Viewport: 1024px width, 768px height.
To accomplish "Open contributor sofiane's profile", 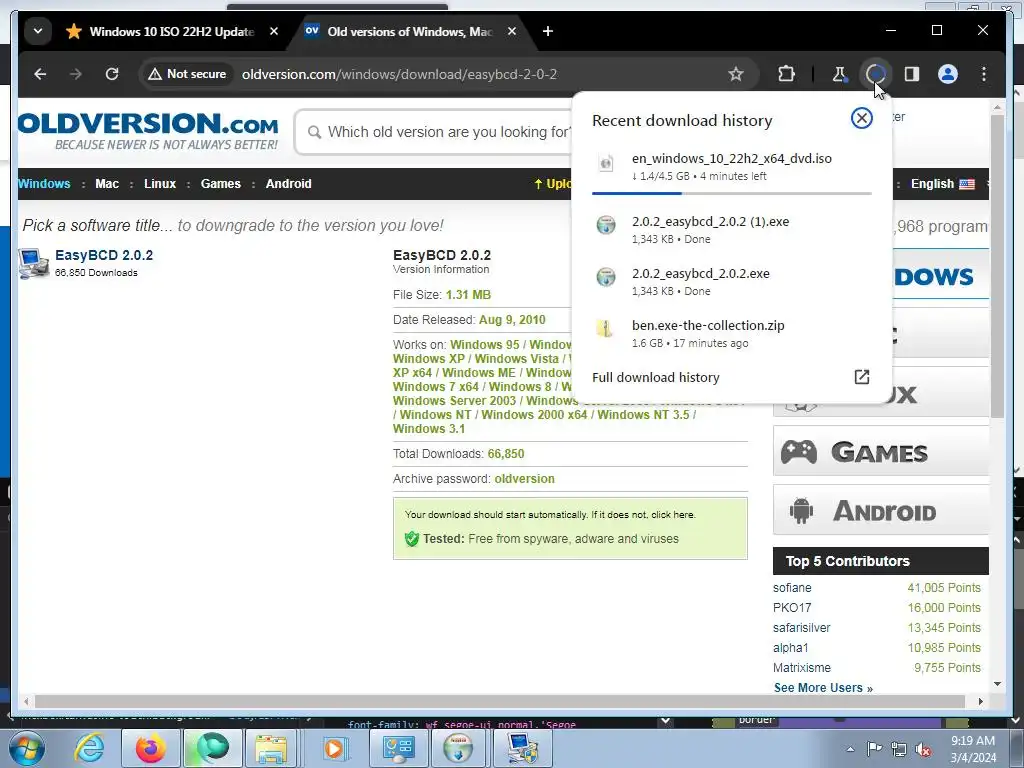I will tap(792, 588).
